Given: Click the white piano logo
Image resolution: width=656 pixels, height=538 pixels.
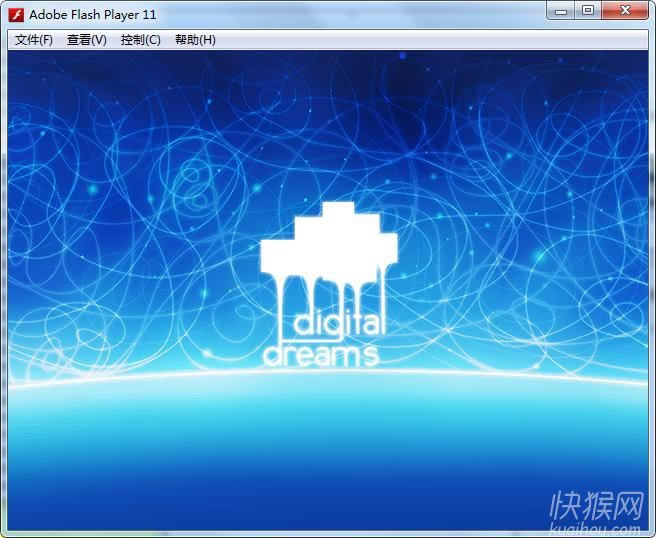Looking at the screenshot, I should tap(329, 241).
